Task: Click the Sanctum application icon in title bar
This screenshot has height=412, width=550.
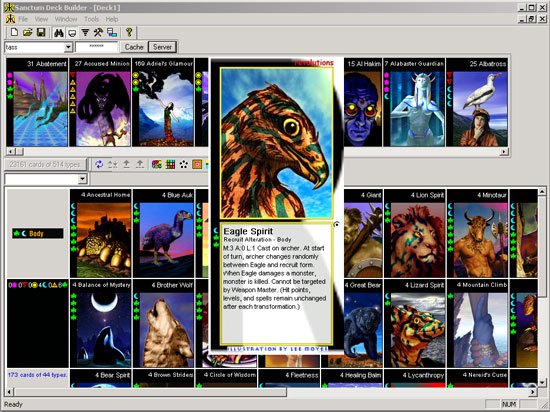Action: click(9, 7)
